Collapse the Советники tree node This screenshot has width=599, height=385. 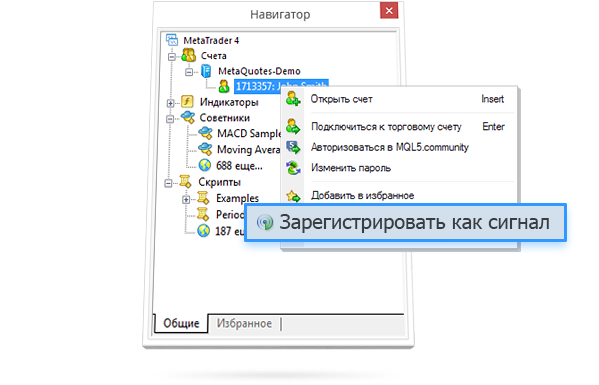pyautogui.click(x=170, y=119)
